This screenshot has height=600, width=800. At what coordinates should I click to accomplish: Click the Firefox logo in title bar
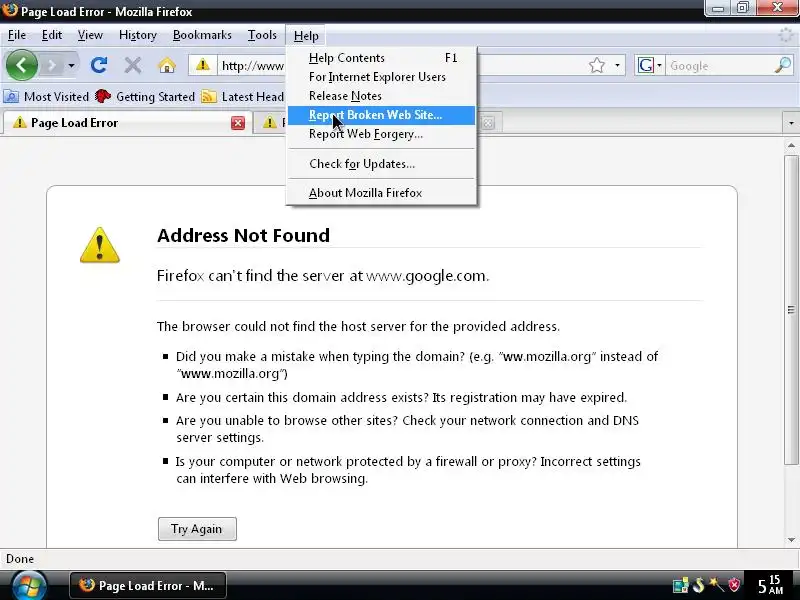tap(10, 10)
